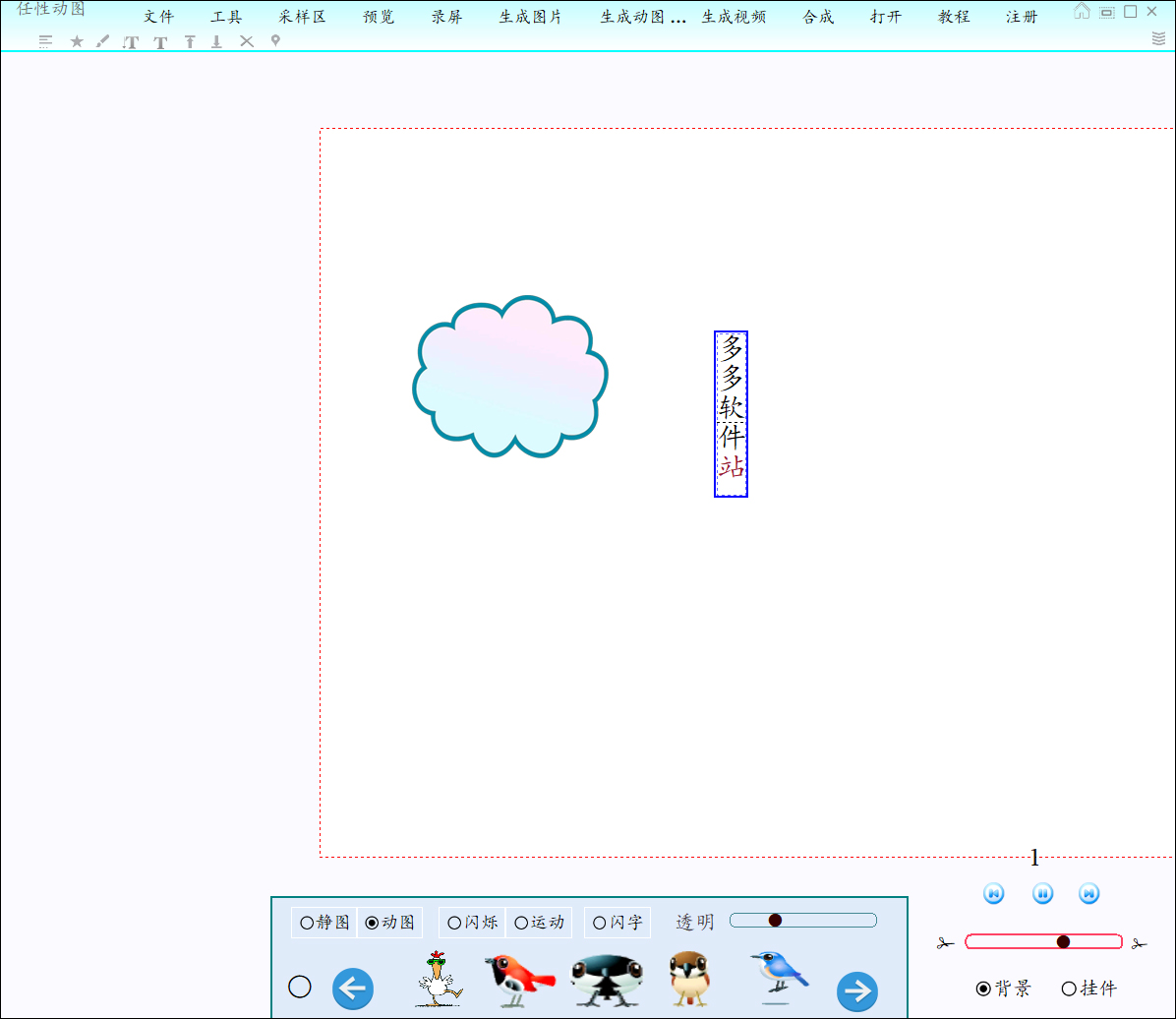The image size is (1176, 1019).
Task: Select the brown sparrow thumbnail
Action: click(x=689, y=979)
